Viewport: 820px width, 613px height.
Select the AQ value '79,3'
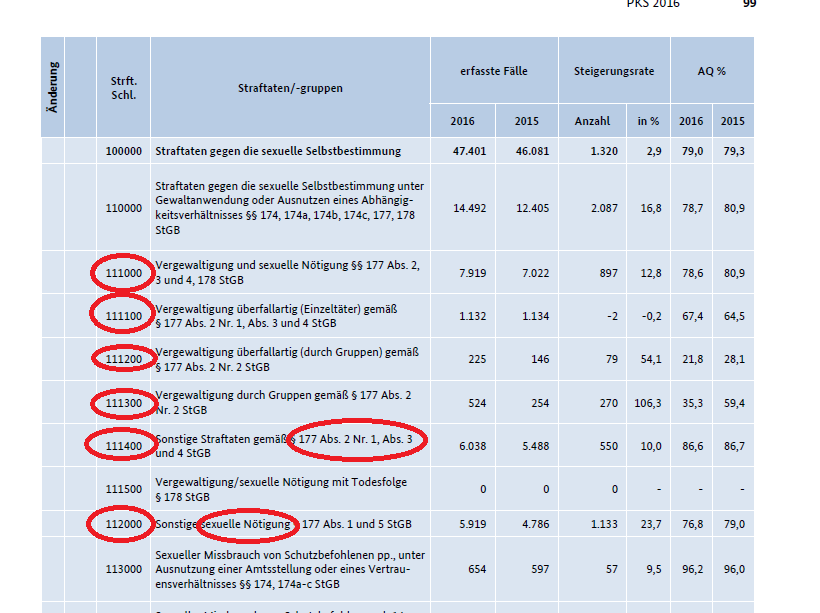(734, 151)
